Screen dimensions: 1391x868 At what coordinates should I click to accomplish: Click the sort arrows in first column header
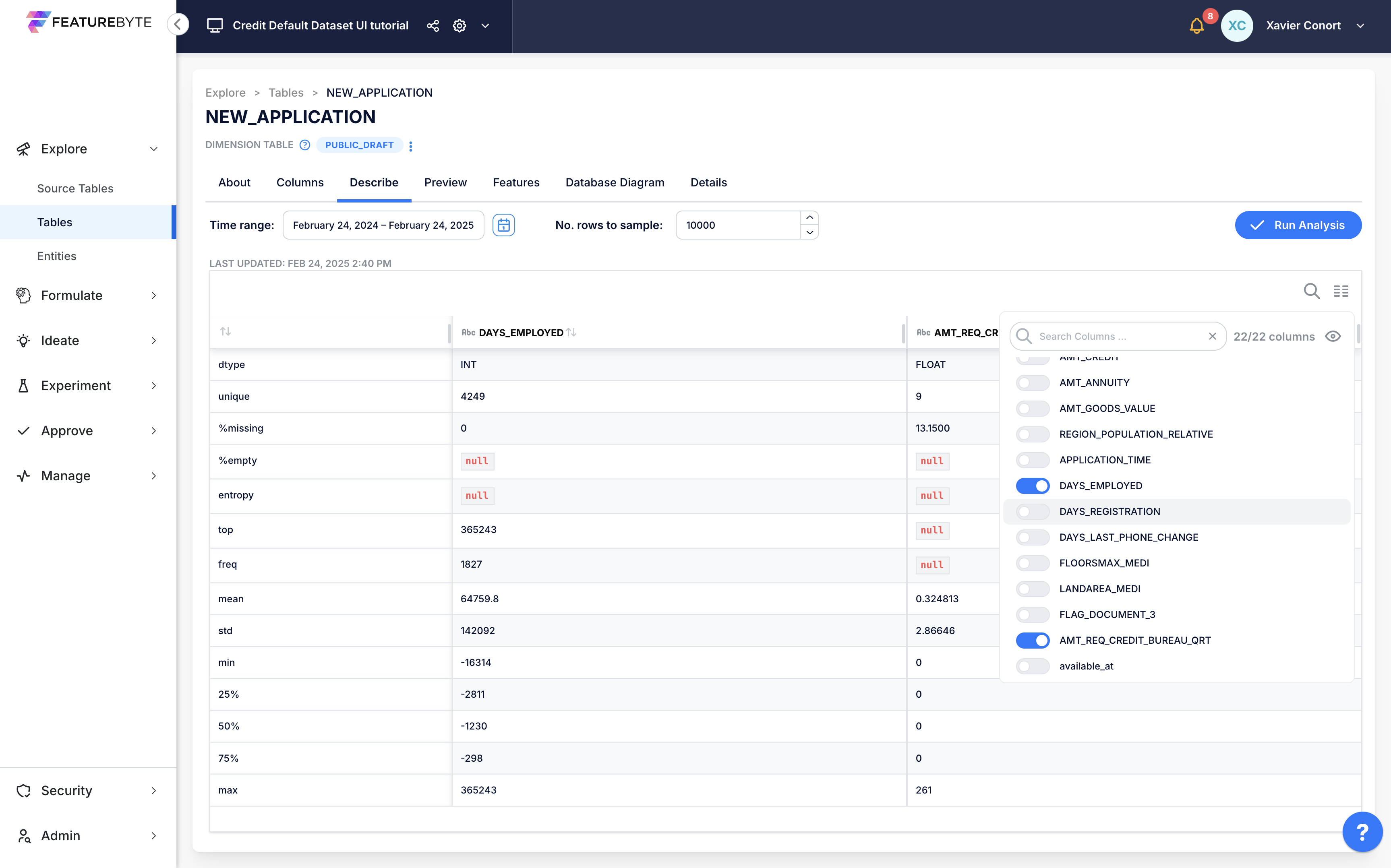[x=226, y=331]
